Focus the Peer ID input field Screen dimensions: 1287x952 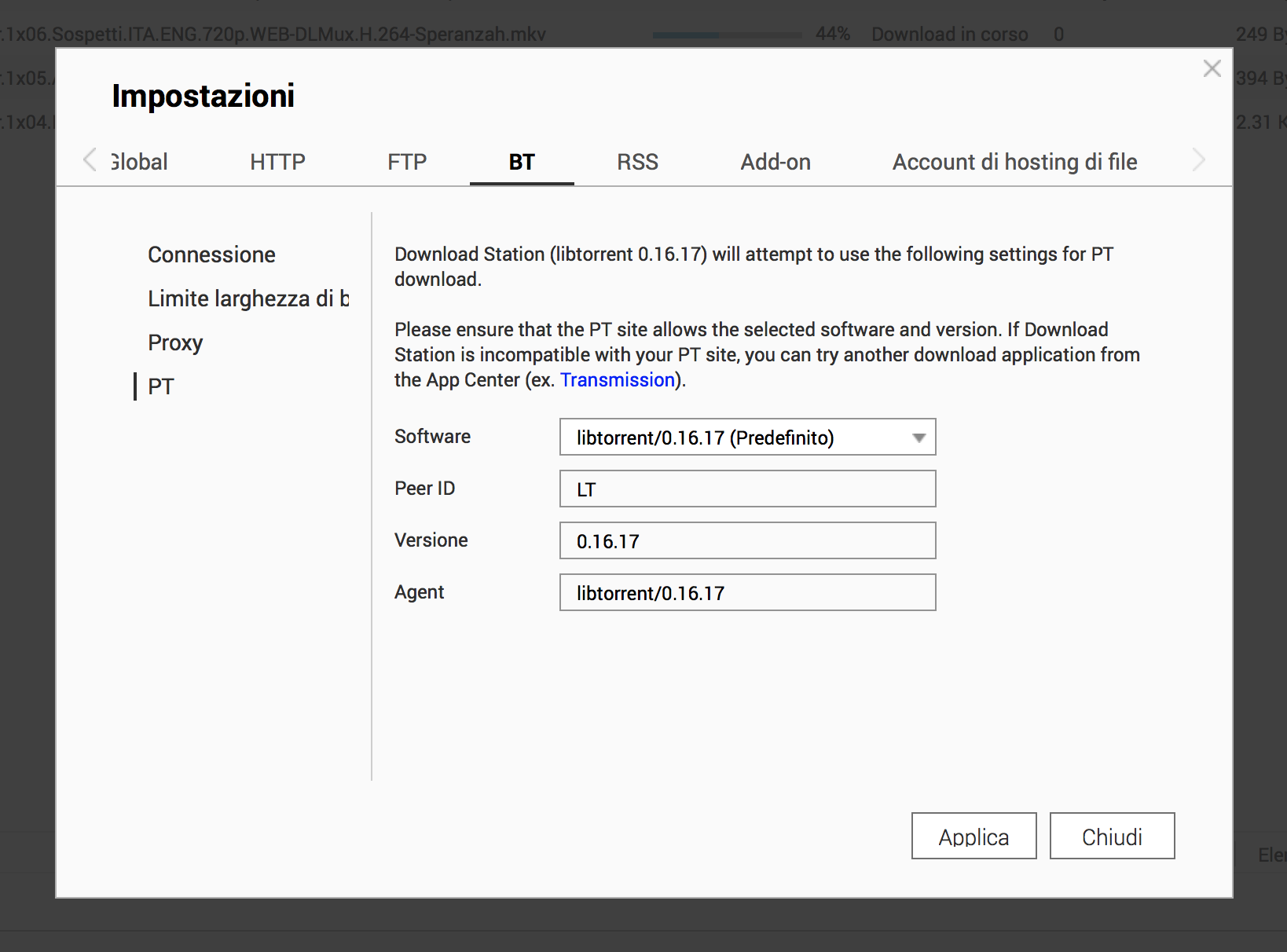pyautogui.click(x=747, y=489)
